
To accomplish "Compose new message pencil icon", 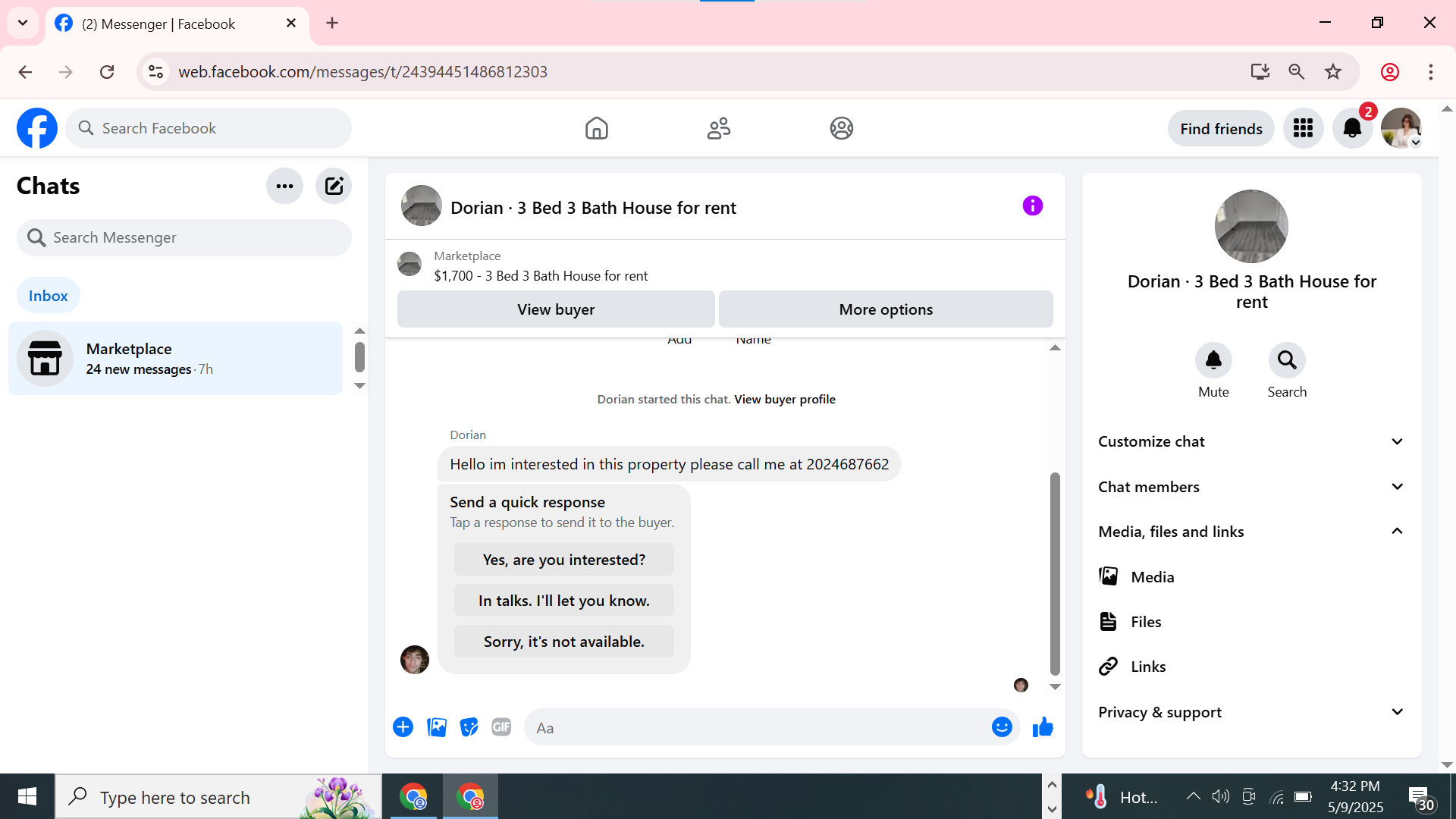I will [x=334, y=186].
